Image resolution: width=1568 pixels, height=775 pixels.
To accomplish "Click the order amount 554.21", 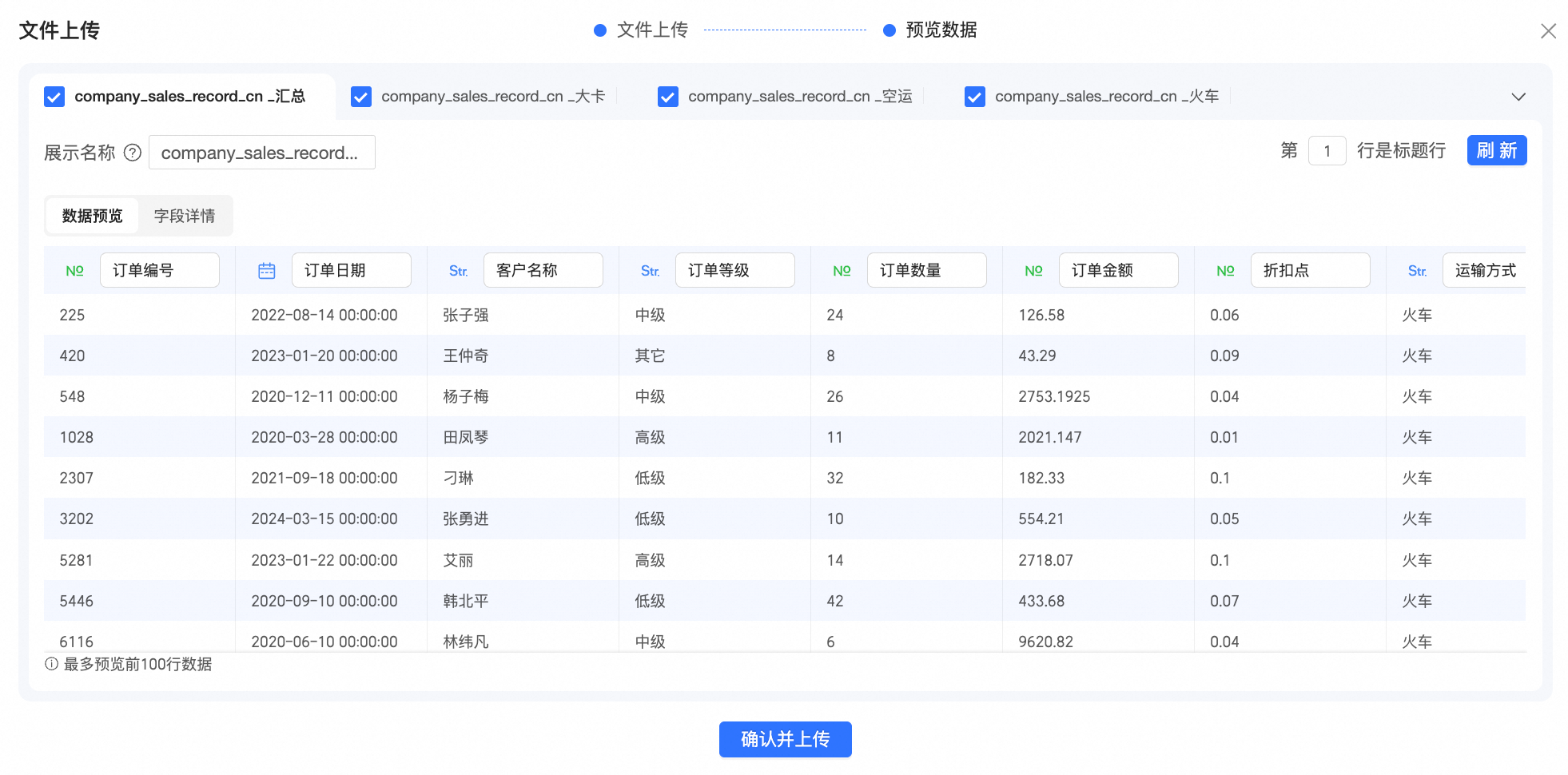I will click(x=1041, y=519).
